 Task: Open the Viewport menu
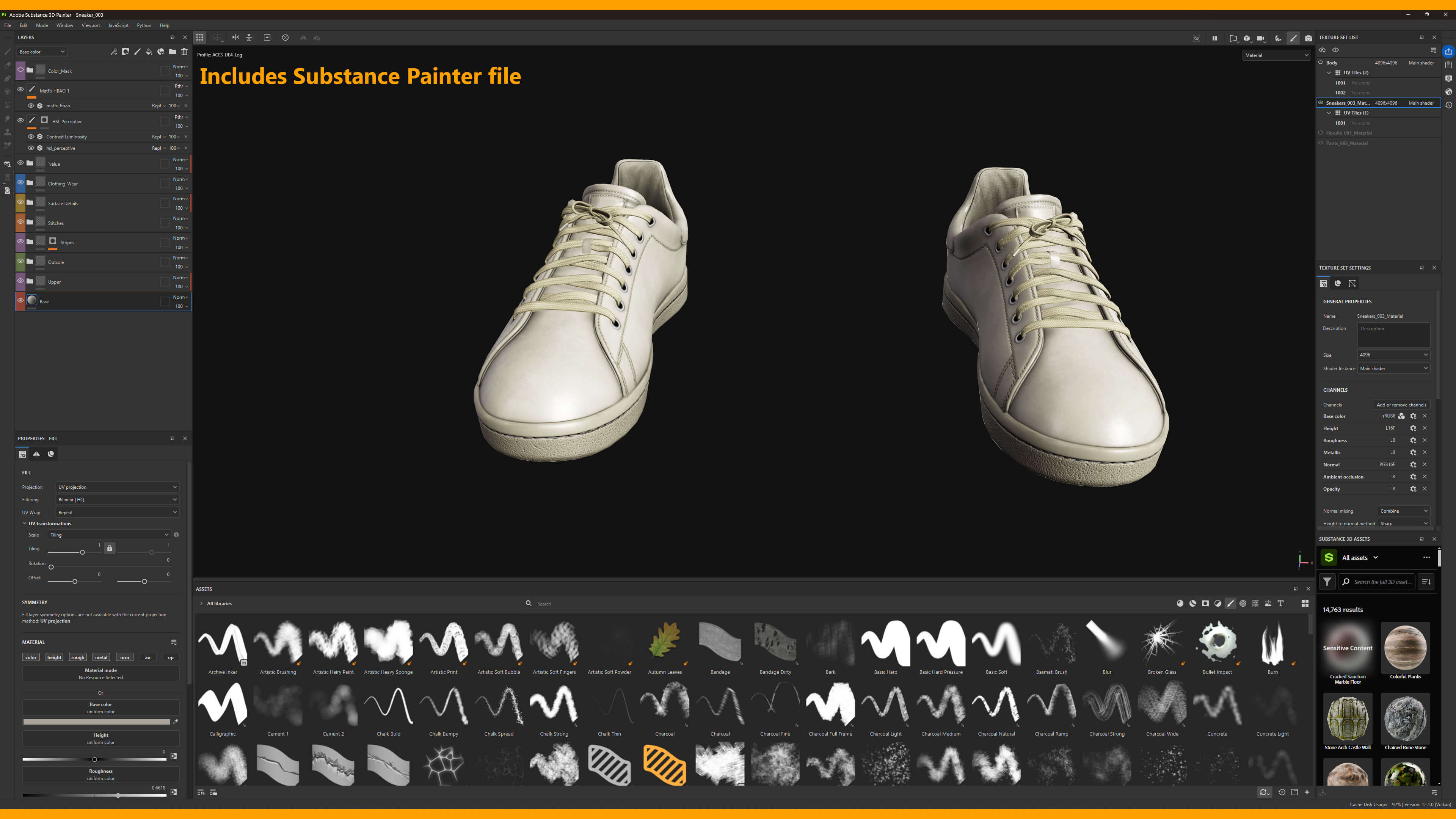click(x=91, y=25)
